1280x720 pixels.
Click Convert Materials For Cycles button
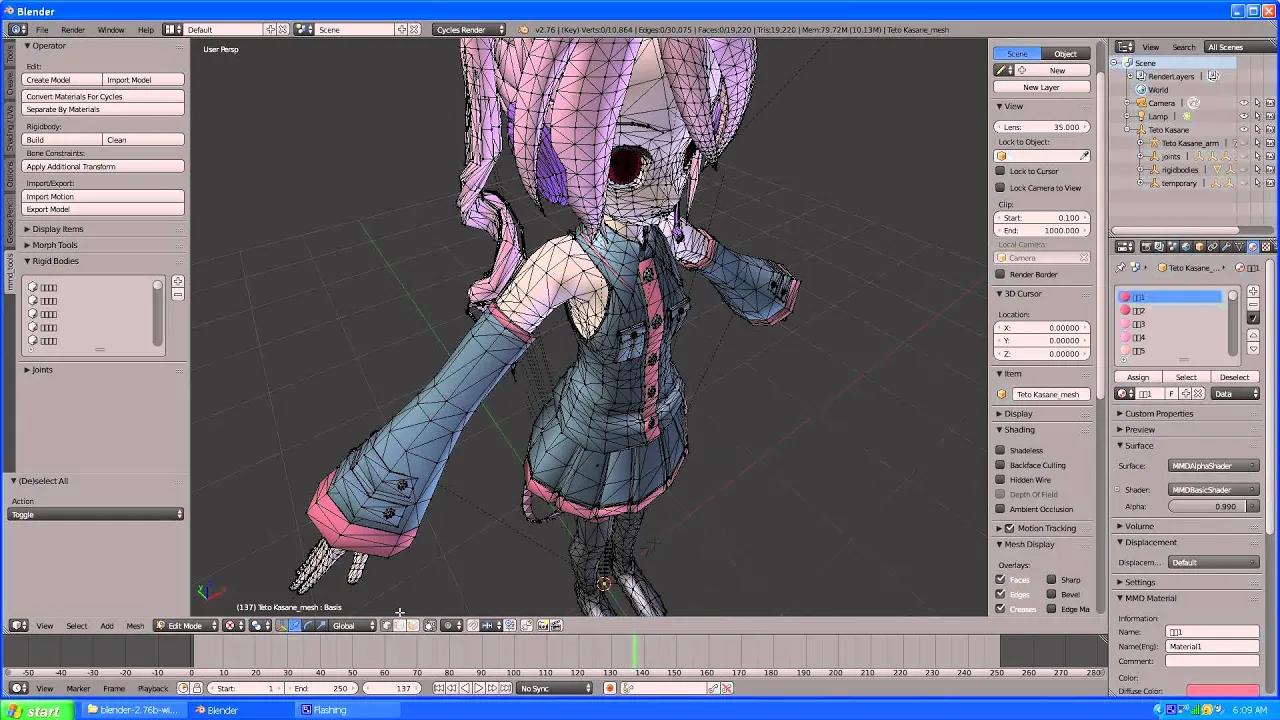[x=103, y=96]
